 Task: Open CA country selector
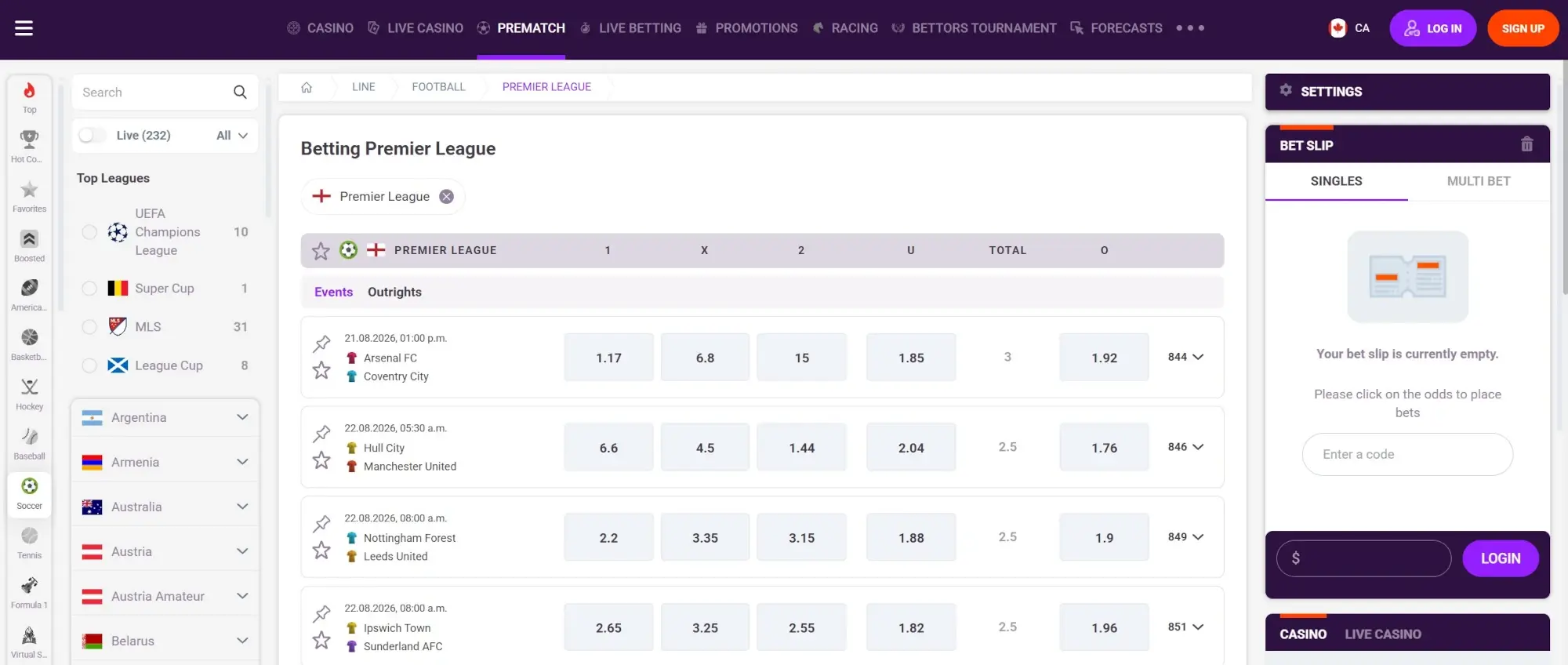click(1350, 28)
